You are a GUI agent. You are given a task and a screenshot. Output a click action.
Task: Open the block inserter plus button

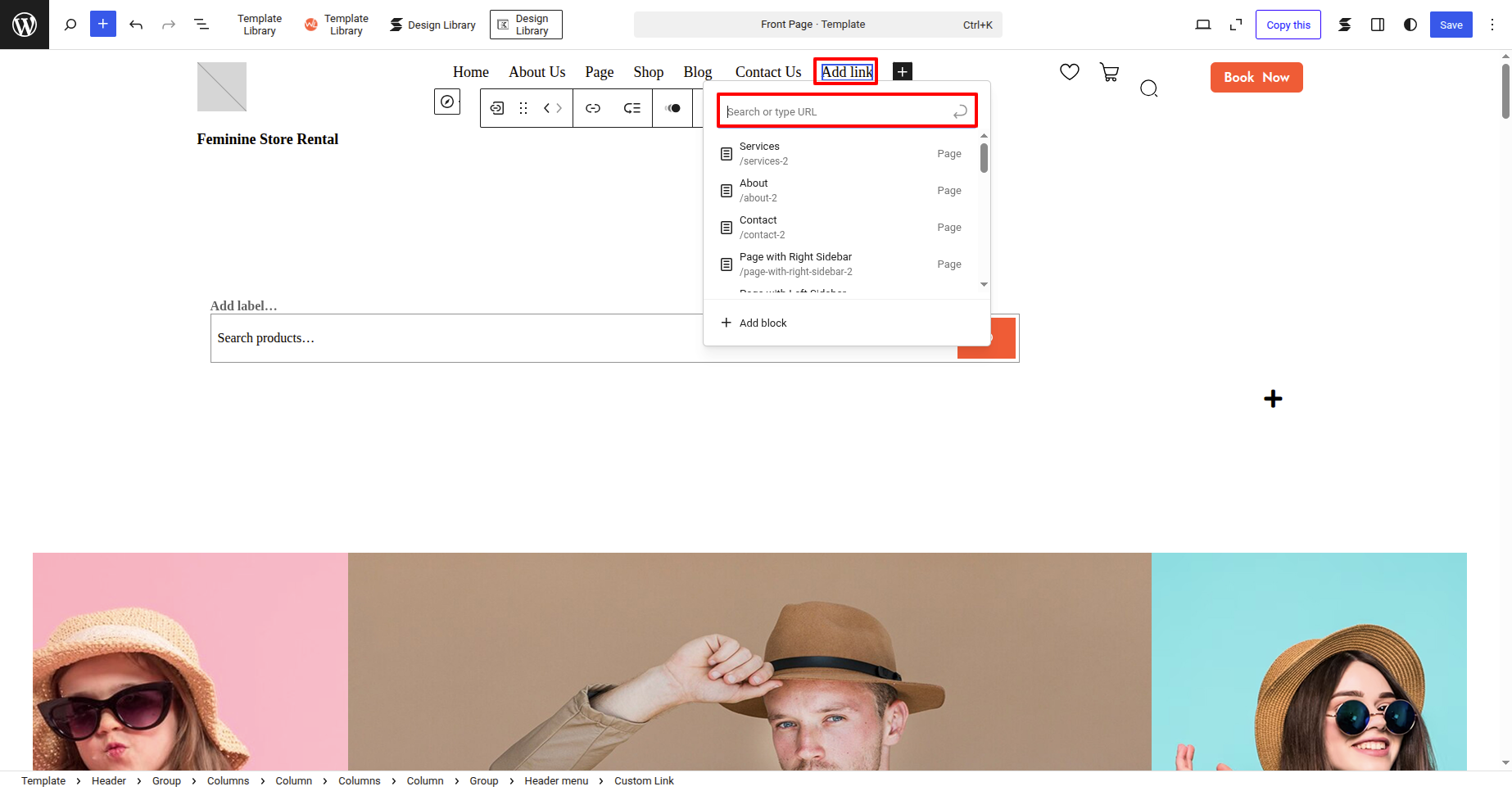click(x=102, y=25)
